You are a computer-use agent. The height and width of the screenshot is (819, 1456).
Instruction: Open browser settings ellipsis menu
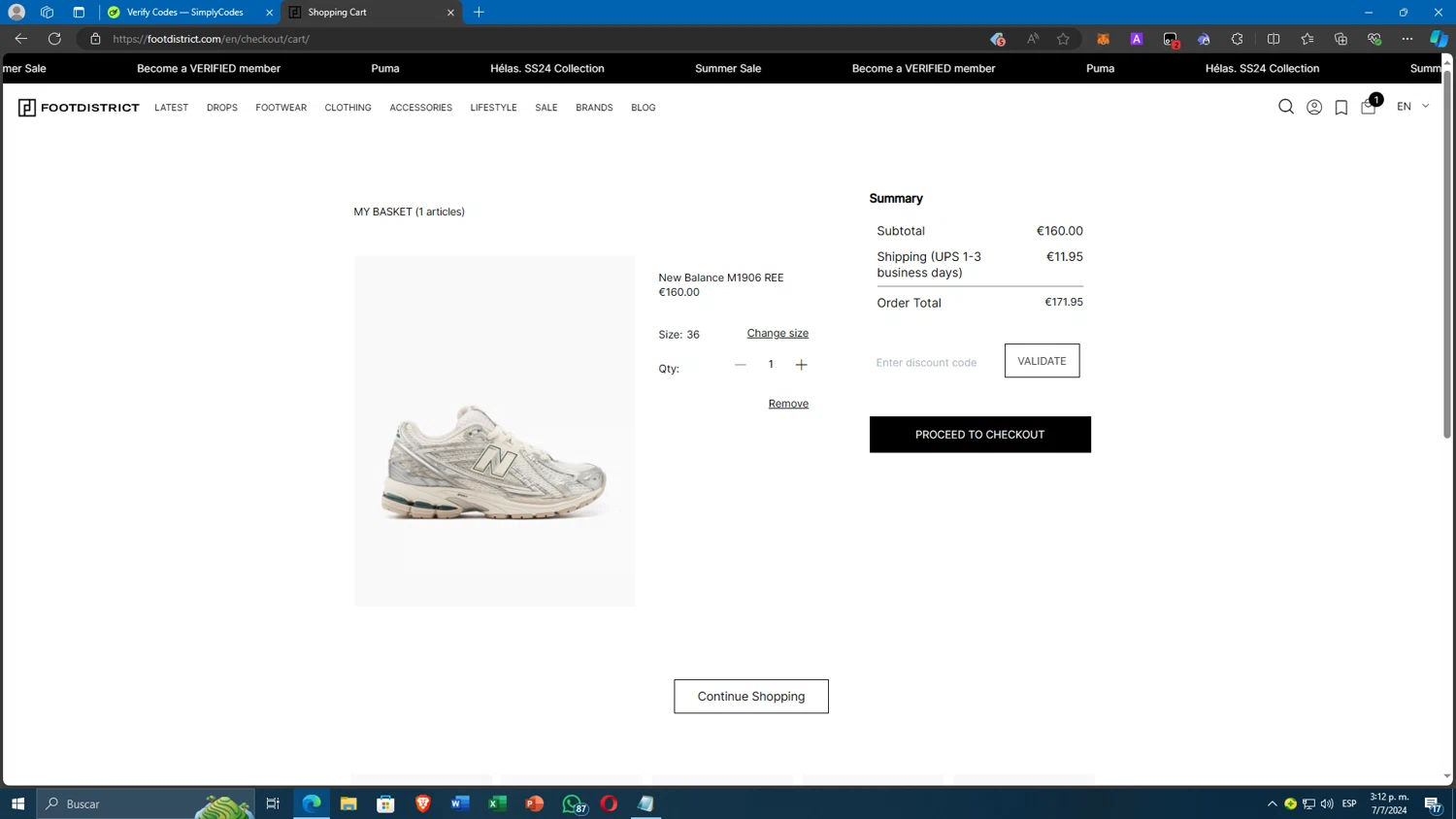(1407, 39)
